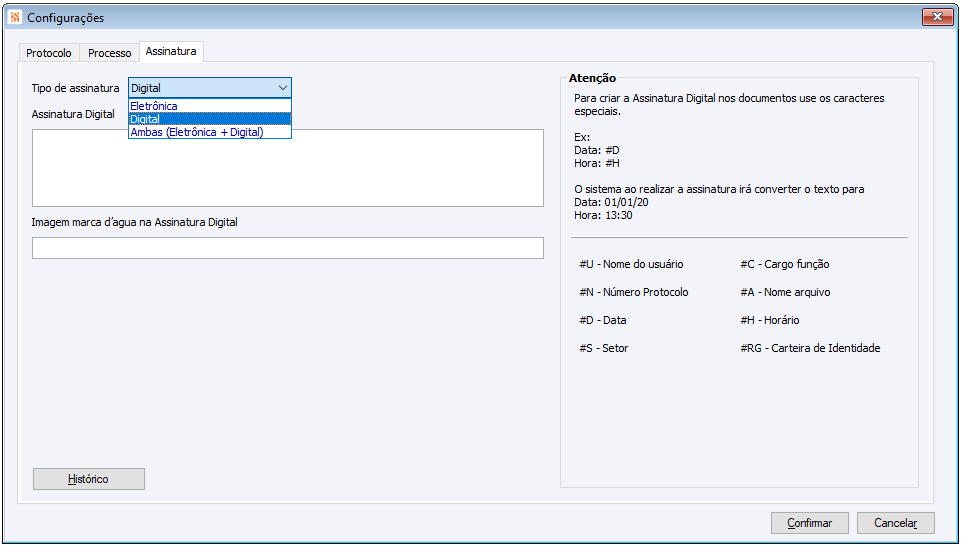Click the #N - Número Protocolo entry
Image resolution: width=961 pixels, height=546 pixels.
634,292
